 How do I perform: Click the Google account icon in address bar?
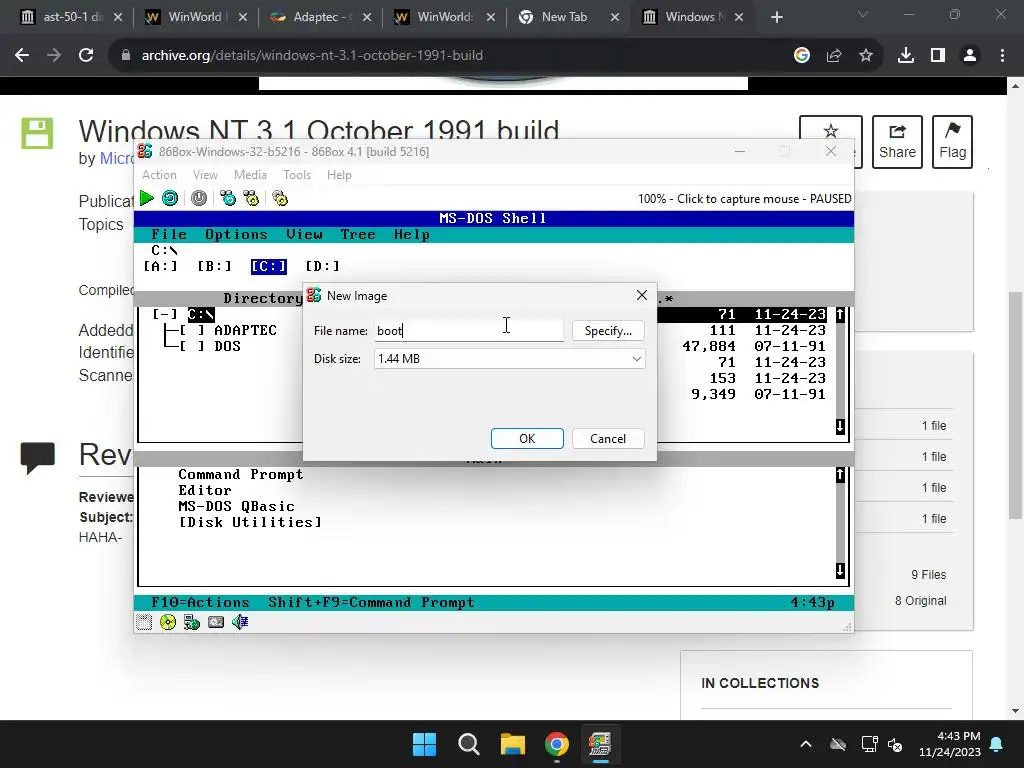coord(802,56)
